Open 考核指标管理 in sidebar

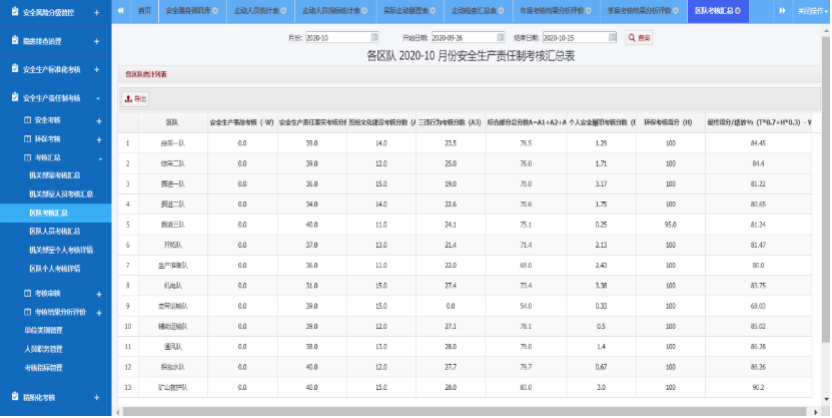tap(43, 368)
